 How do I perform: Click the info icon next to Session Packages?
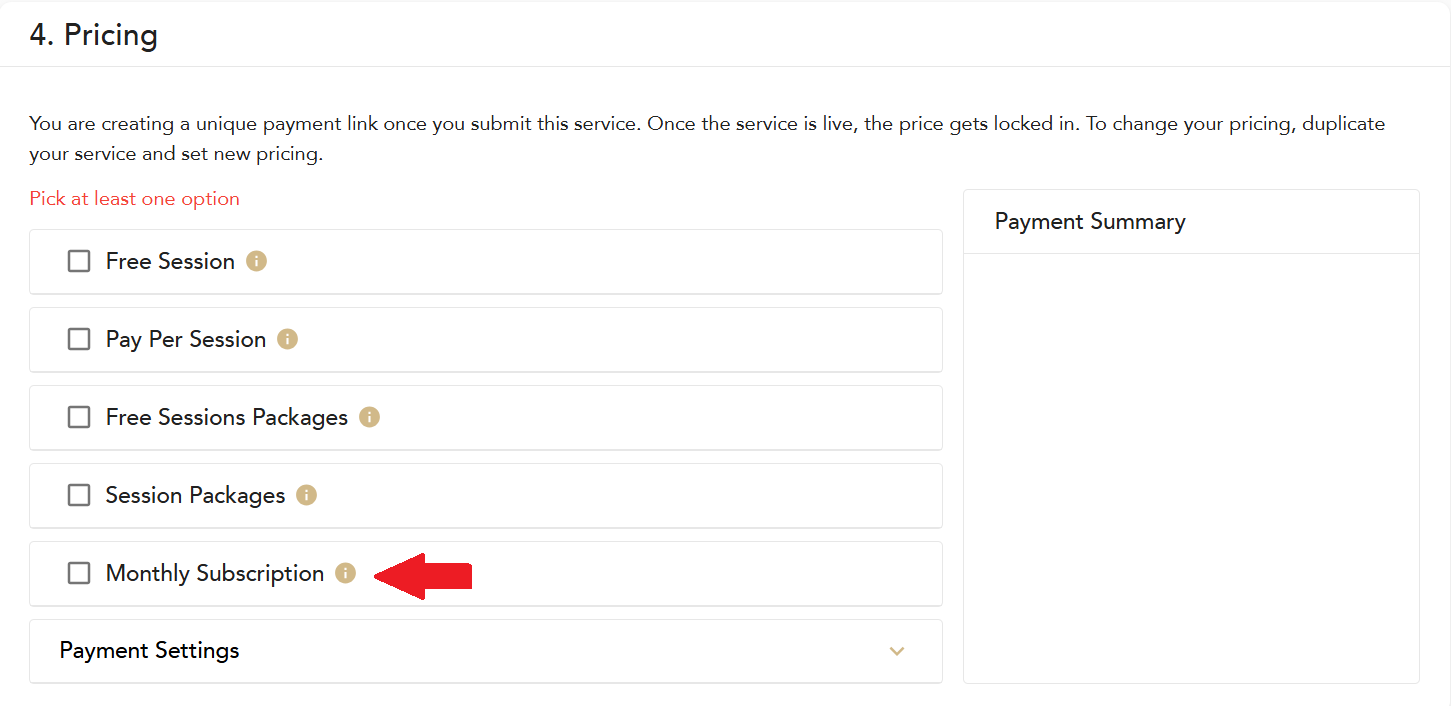(x=306, y=496)
